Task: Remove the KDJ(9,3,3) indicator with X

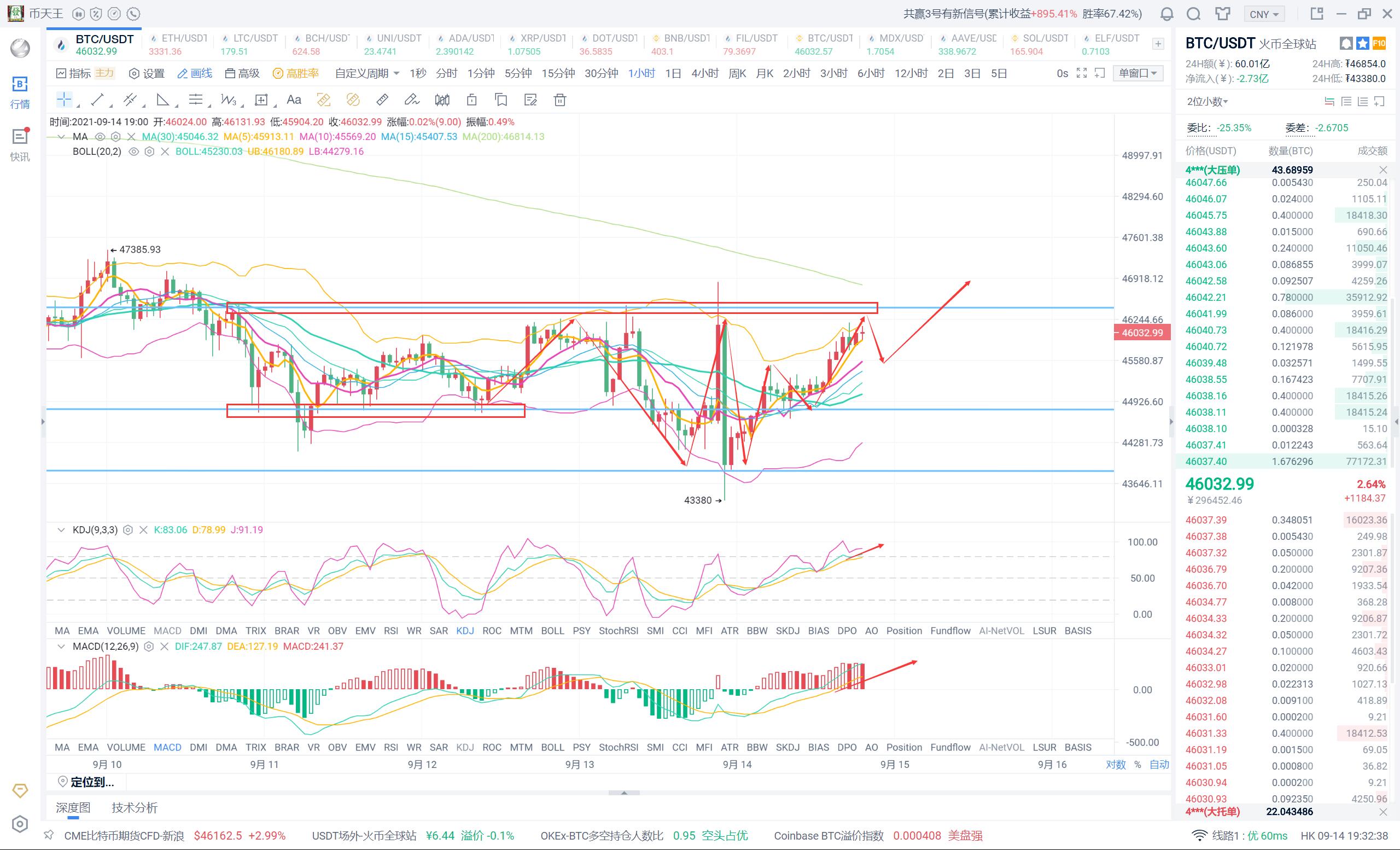Action: click(143, 530)
